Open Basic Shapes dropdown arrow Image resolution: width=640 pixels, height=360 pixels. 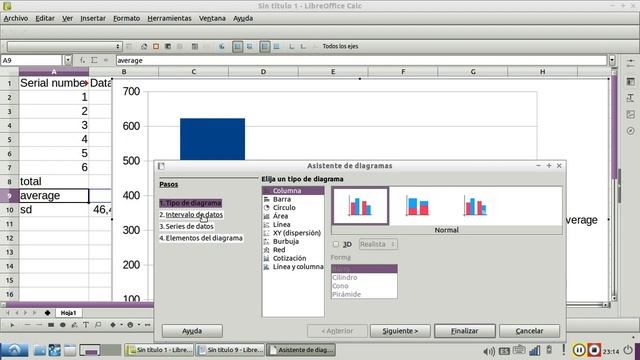tap(121, 325)
